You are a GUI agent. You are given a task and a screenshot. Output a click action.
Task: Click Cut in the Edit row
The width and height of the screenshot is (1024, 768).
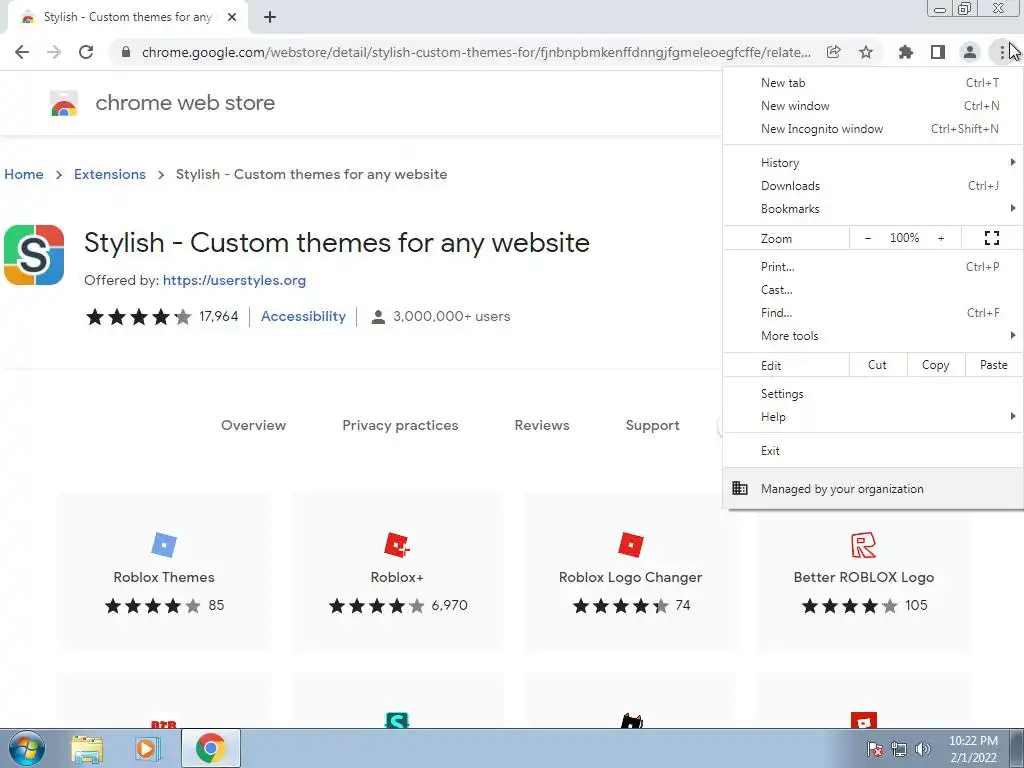pyautogui.click(x=878, y=365)
